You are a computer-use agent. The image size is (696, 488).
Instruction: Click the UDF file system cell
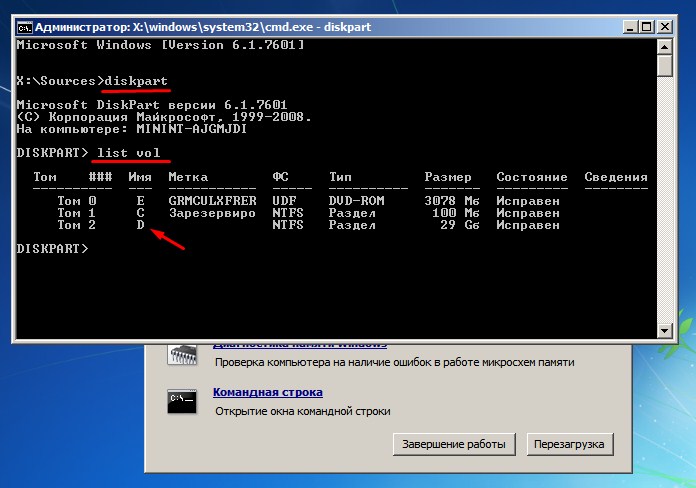(x=284, y=201)
